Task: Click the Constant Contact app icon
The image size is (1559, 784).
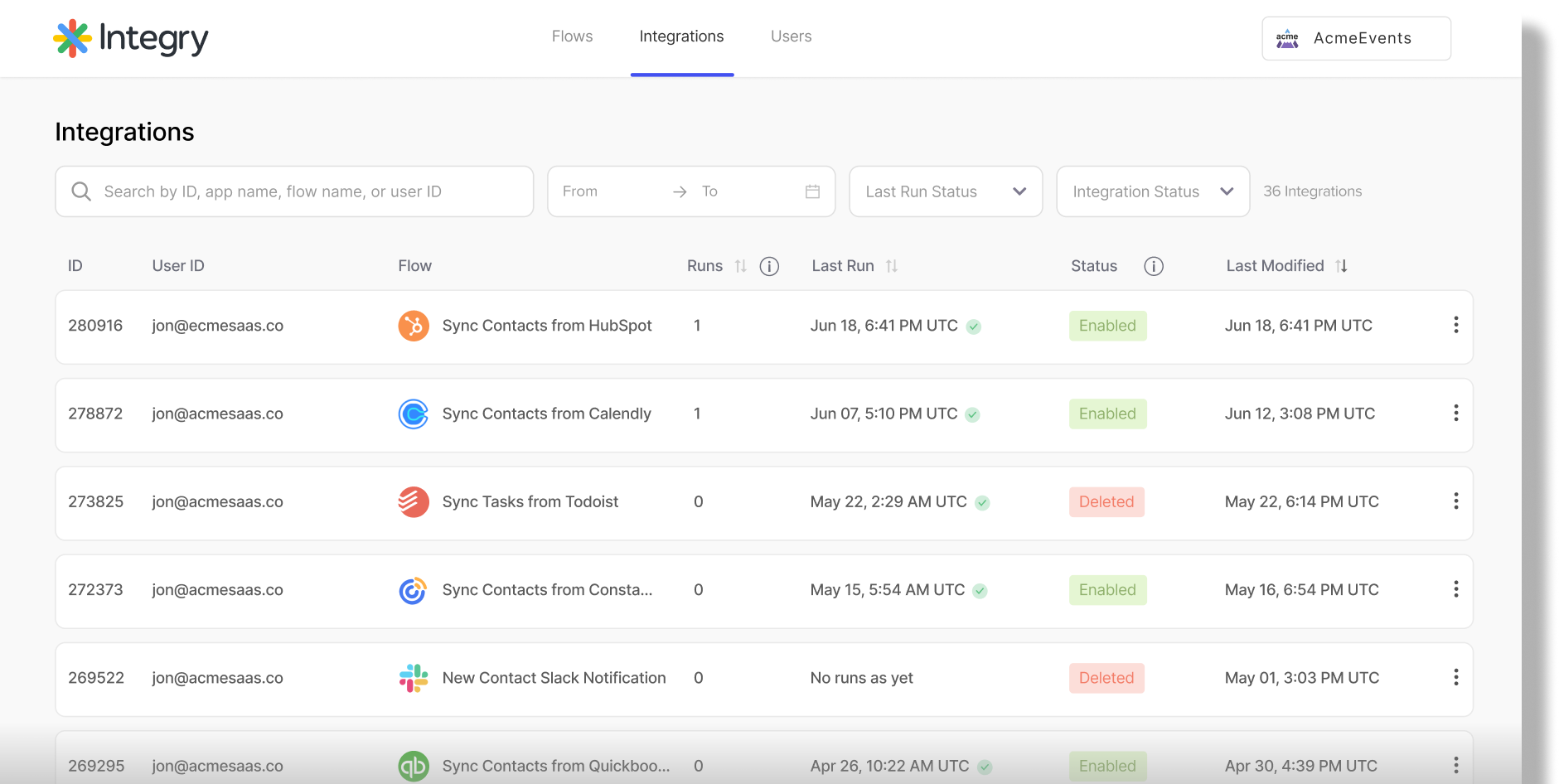Action: tap(413, 590)
